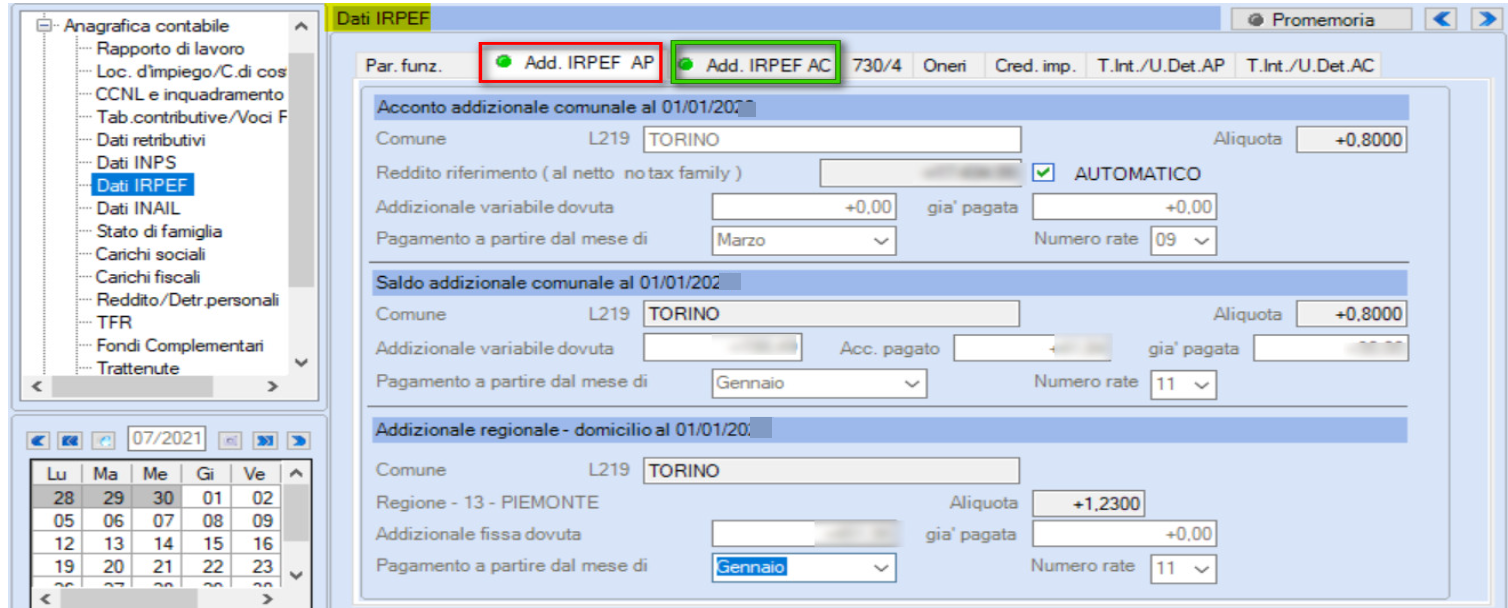Select Dati INAIL in the tree
Screen dimensions: 1508x608
pyautogui.click(x=138, y=208)
